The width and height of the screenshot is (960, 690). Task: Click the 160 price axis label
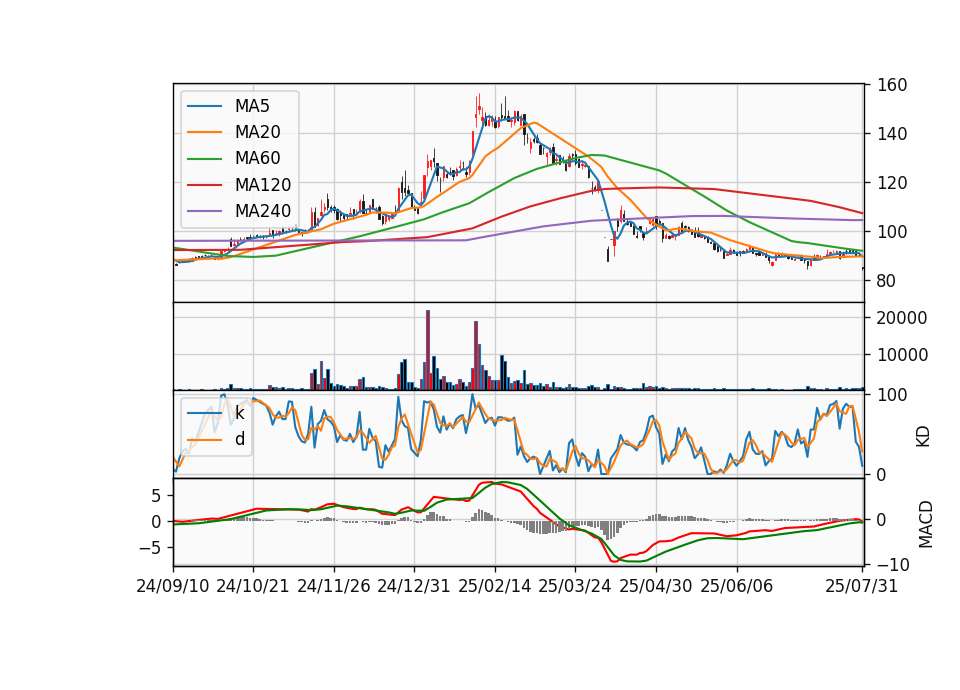891,85
